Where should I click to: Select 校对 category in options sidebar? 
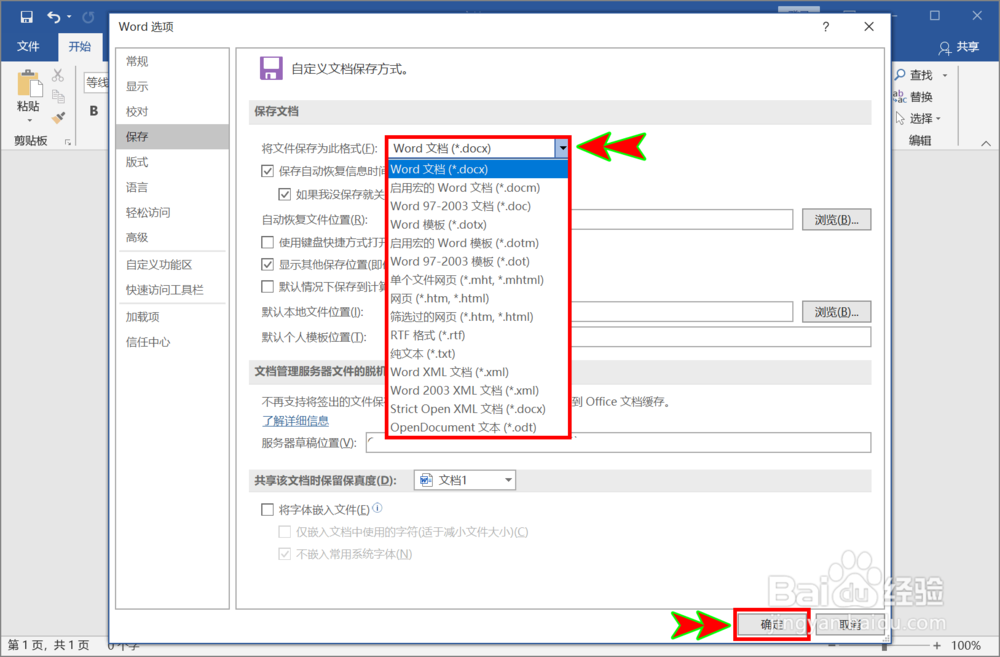click(172, 112)
